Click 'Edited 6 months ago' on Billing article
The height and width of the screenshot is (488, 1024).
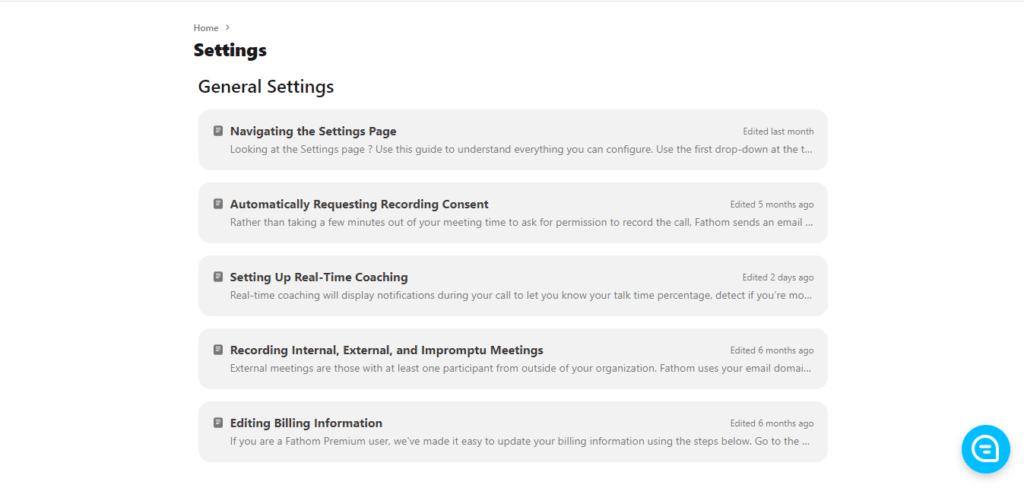772,423
